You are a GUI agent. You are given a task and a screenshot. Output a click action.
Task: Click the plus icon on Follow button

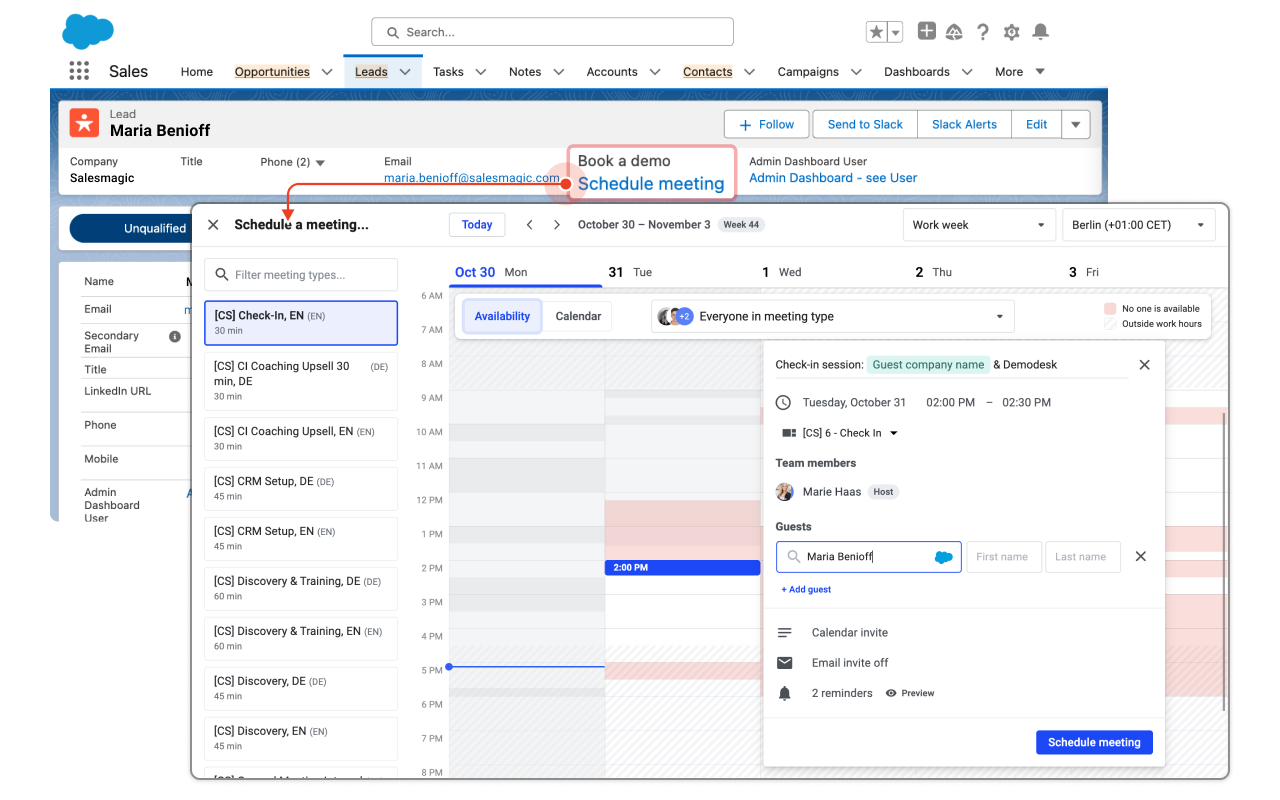(x=745, y=125)
